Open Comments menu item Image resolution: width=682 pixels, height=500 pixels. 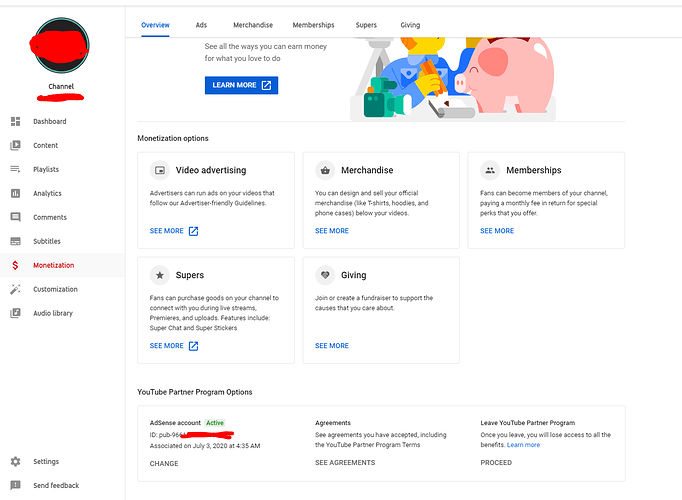50,217
